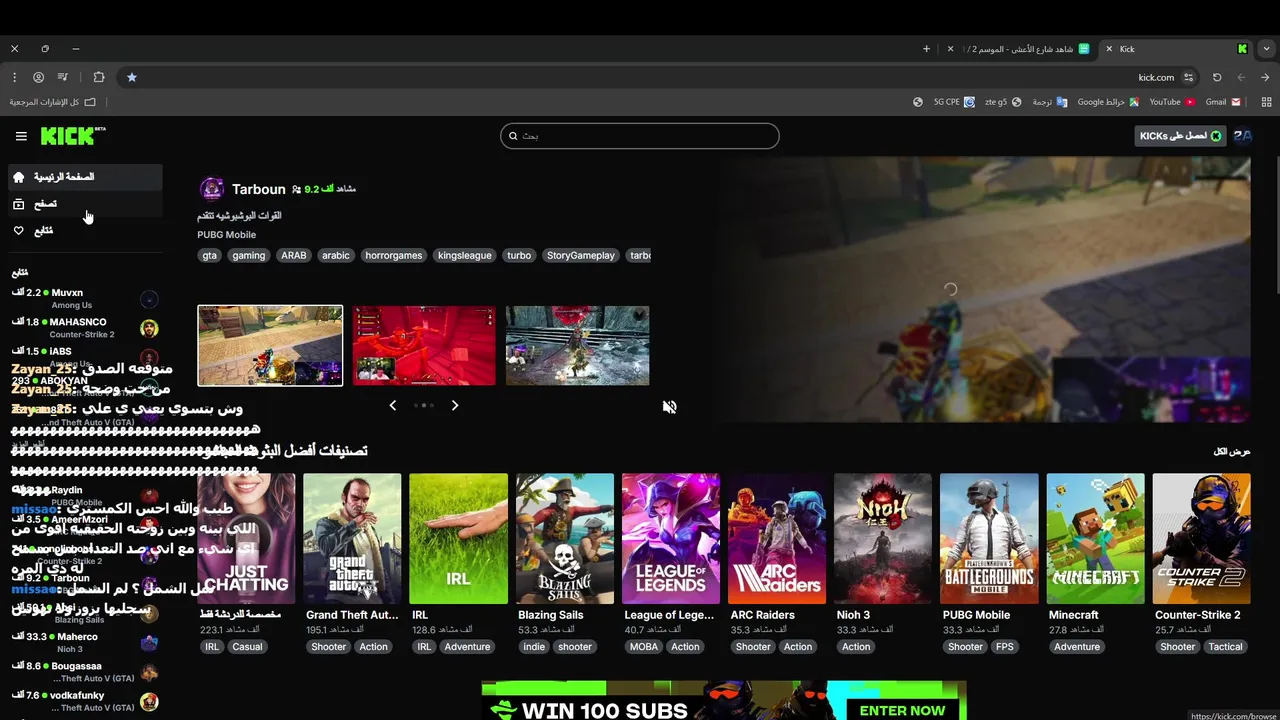Open Chrome three-dot menu
This screenshot has width=1280, height=720.
14,77
